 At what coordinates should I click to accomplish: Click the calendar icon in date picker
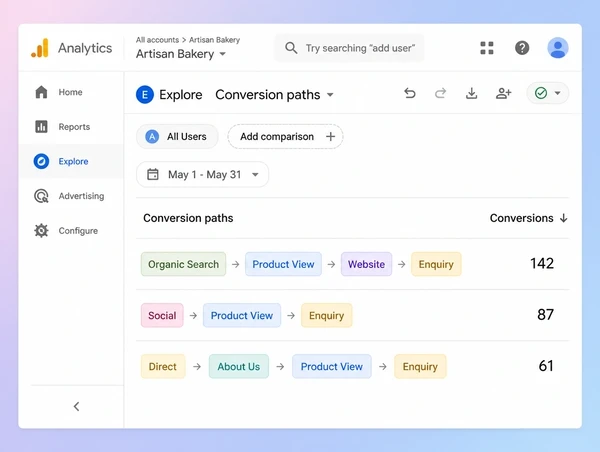[x=153, y=175]
